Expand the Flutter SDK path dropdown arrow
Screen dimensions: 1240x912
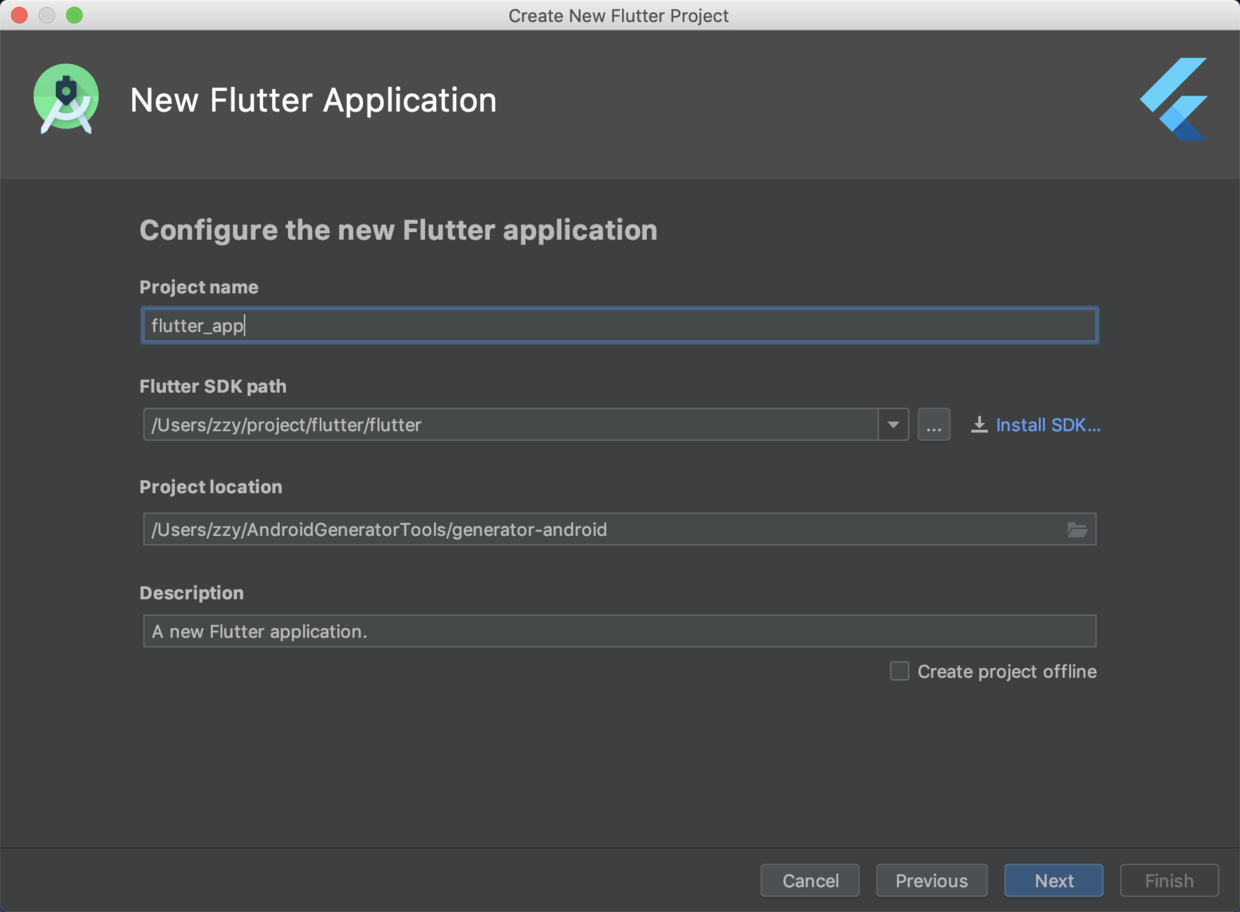click(x=893, y=425)
